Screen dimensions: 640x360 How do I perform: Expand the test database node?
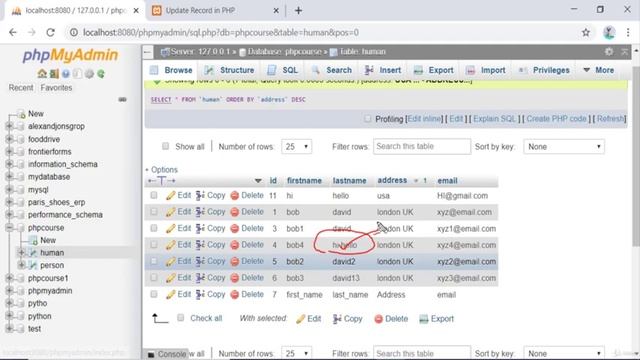click(x=9, y=329)
